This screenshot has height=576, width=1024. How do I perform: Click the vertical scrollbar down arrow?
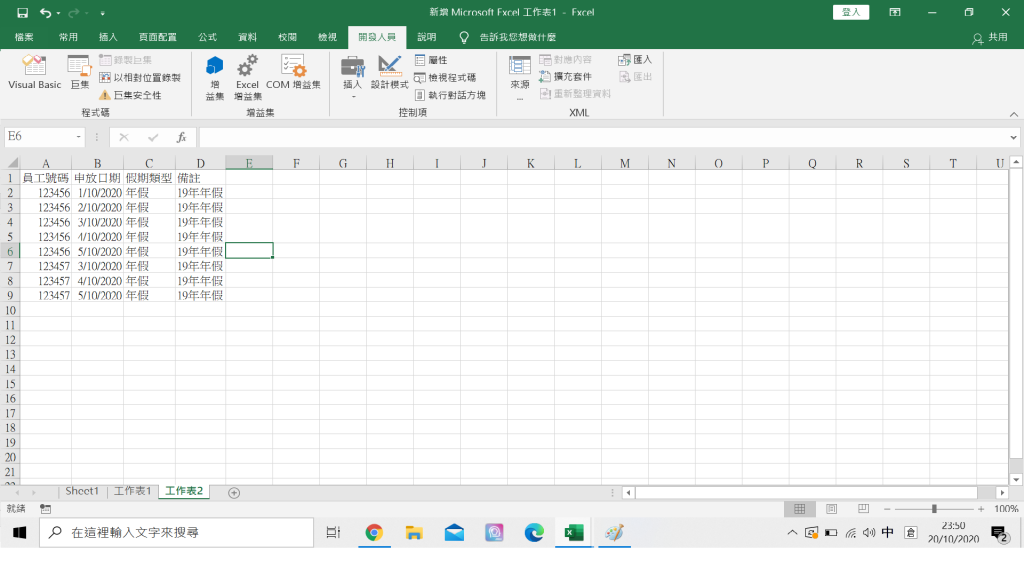[x=1016, y=479]
